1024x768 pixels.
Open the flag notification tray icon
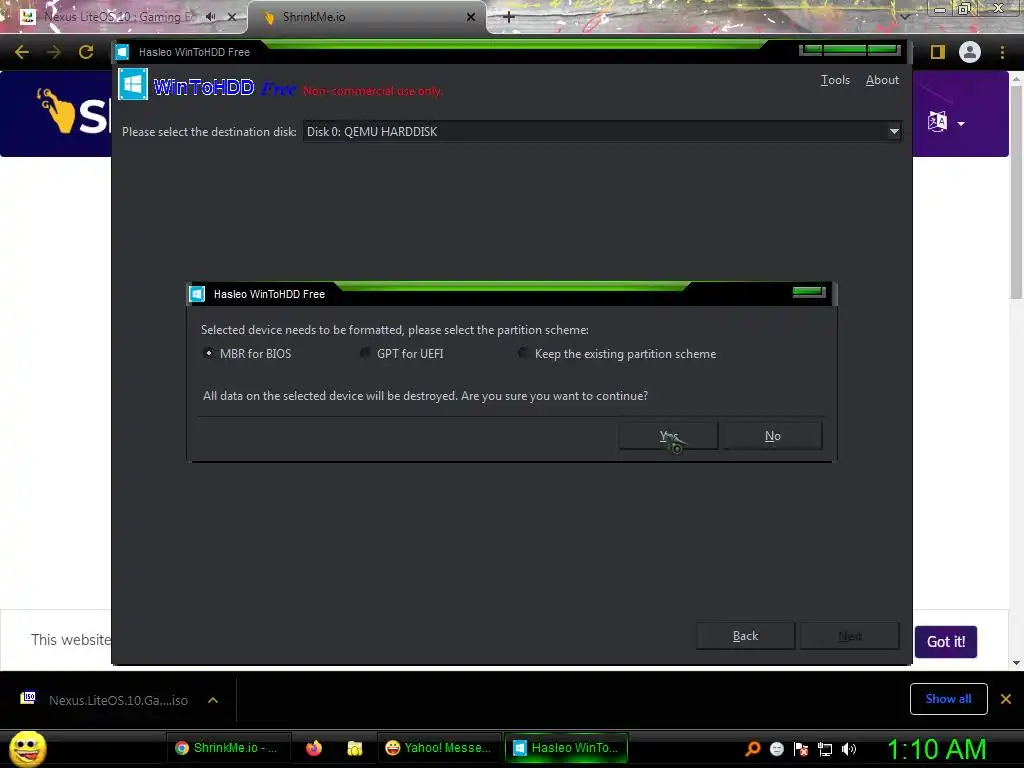(x=801, y=749)
